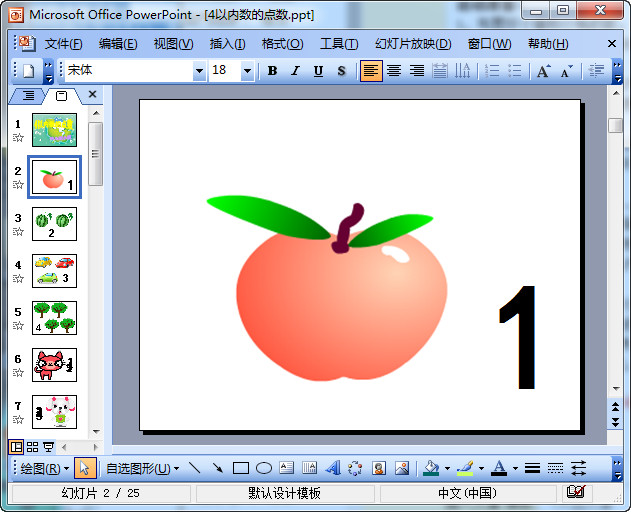Image resolution: width=631 pixels, height=512 pixels.
Task: Apply font color on drawing toolbar
Action: [x=499, y=468]
